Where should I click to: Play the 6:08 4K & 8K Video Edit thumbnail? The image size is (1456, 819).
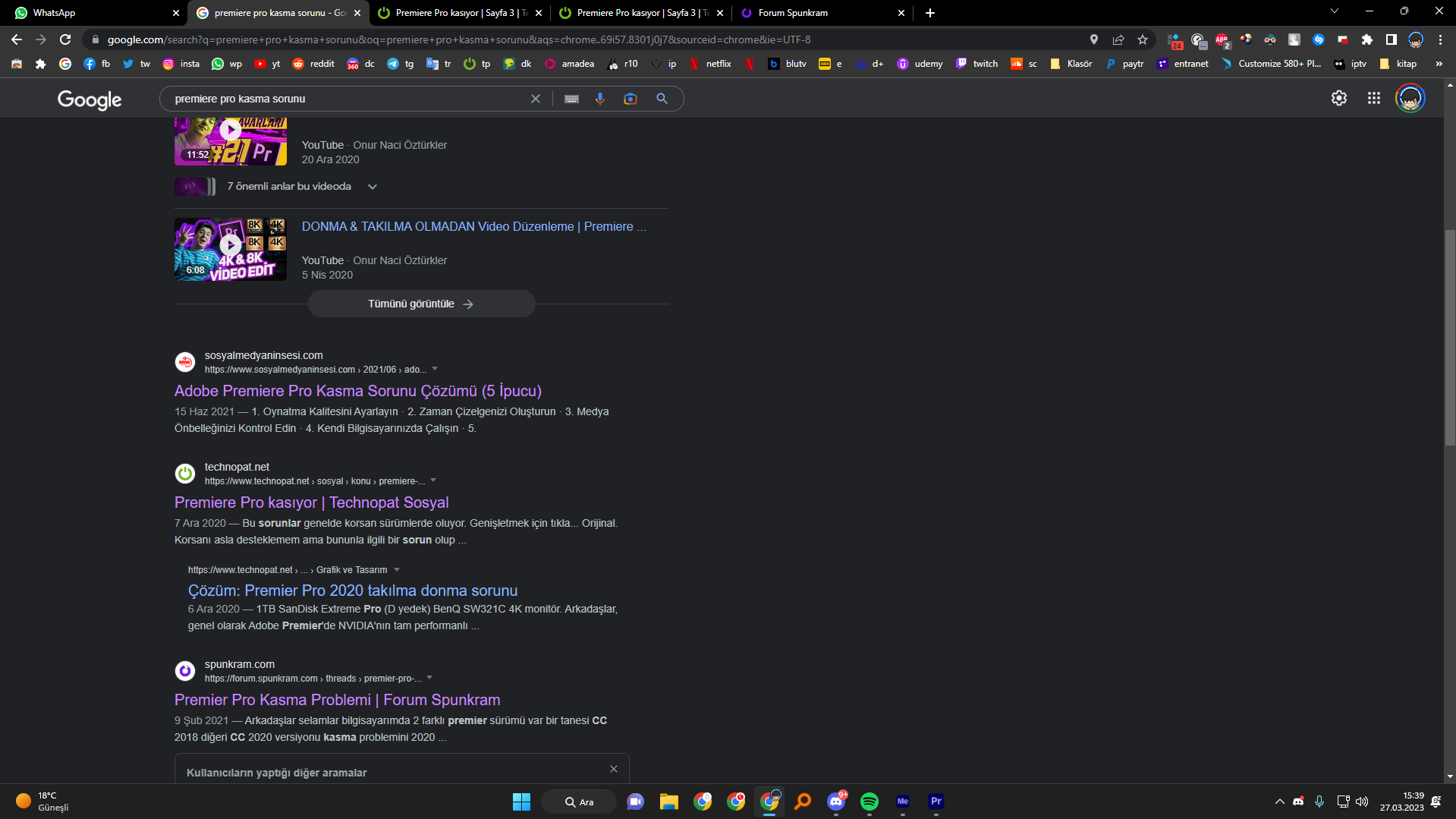click(231, 249)
